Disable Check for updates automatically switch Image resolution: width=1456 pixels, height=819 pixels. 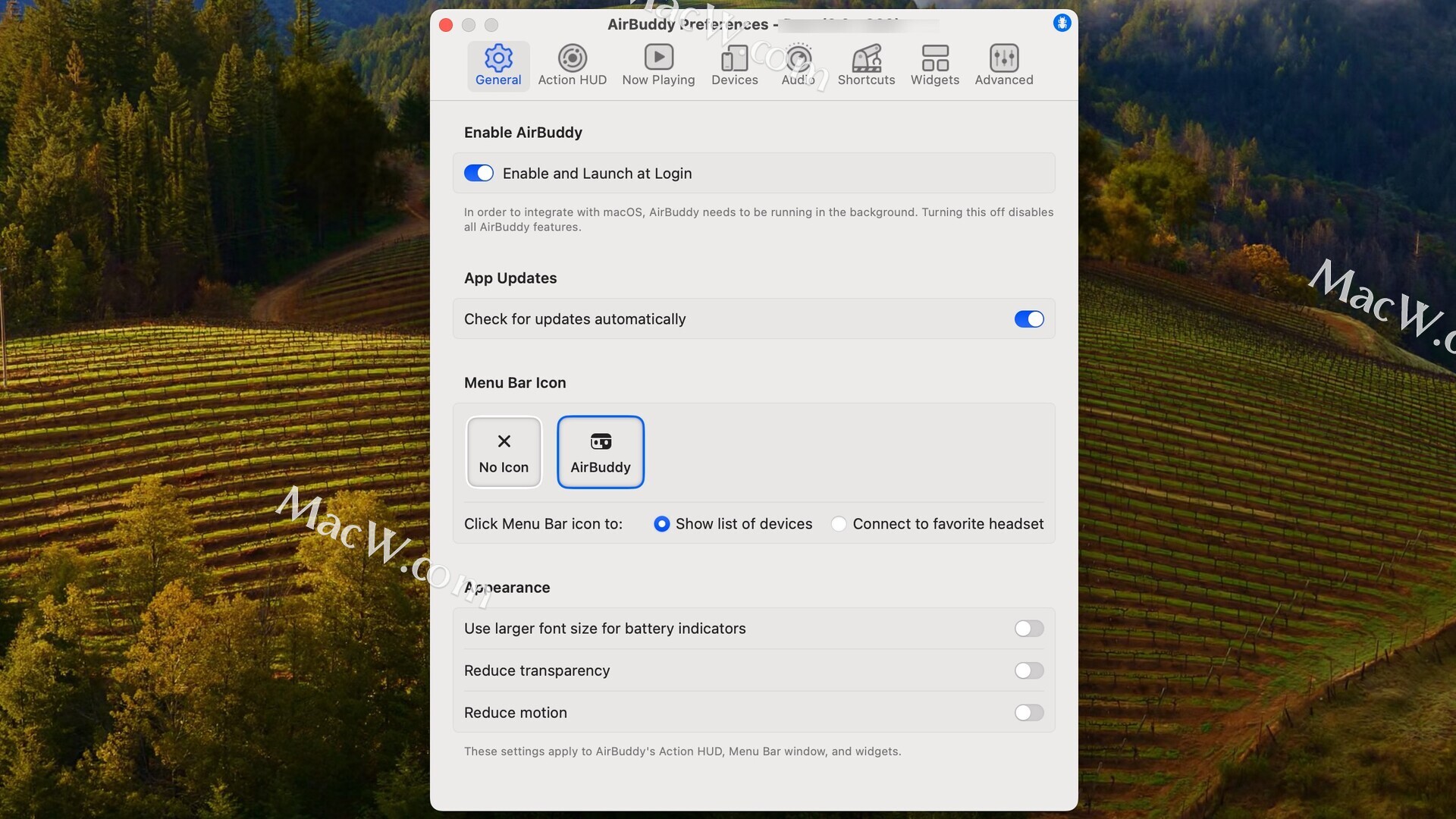coord(1029,319)
